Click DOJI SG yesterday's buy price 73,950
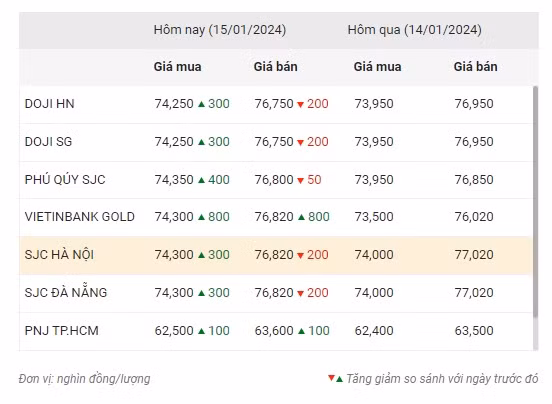552x404 pixels. (x=374, y=142)
